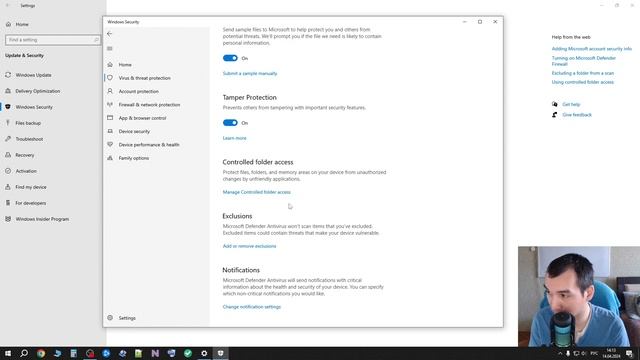The image size is (640, 360).
Task: Open the taskbar search magnifier
Action: [24, 353]
